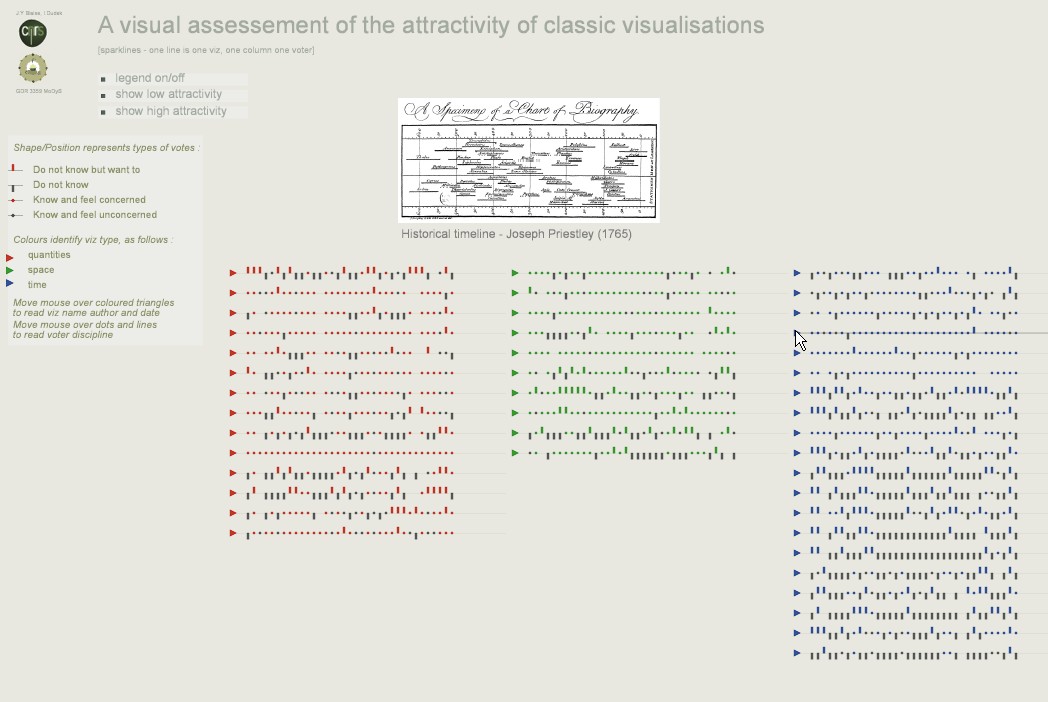Click the 'Do not know but want to' legend symbol

point(15,169)
